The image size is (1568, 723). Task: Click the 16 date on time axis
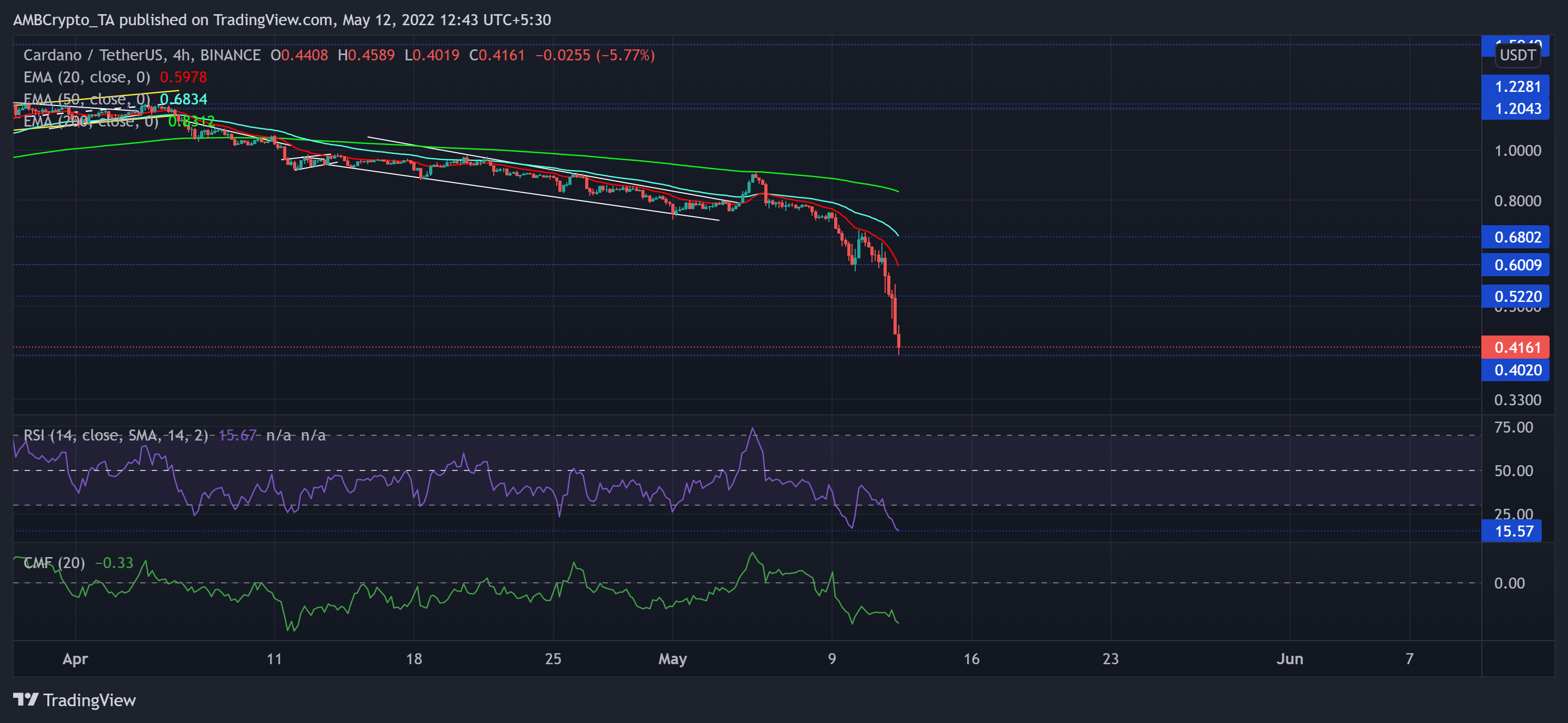(971, 659)
